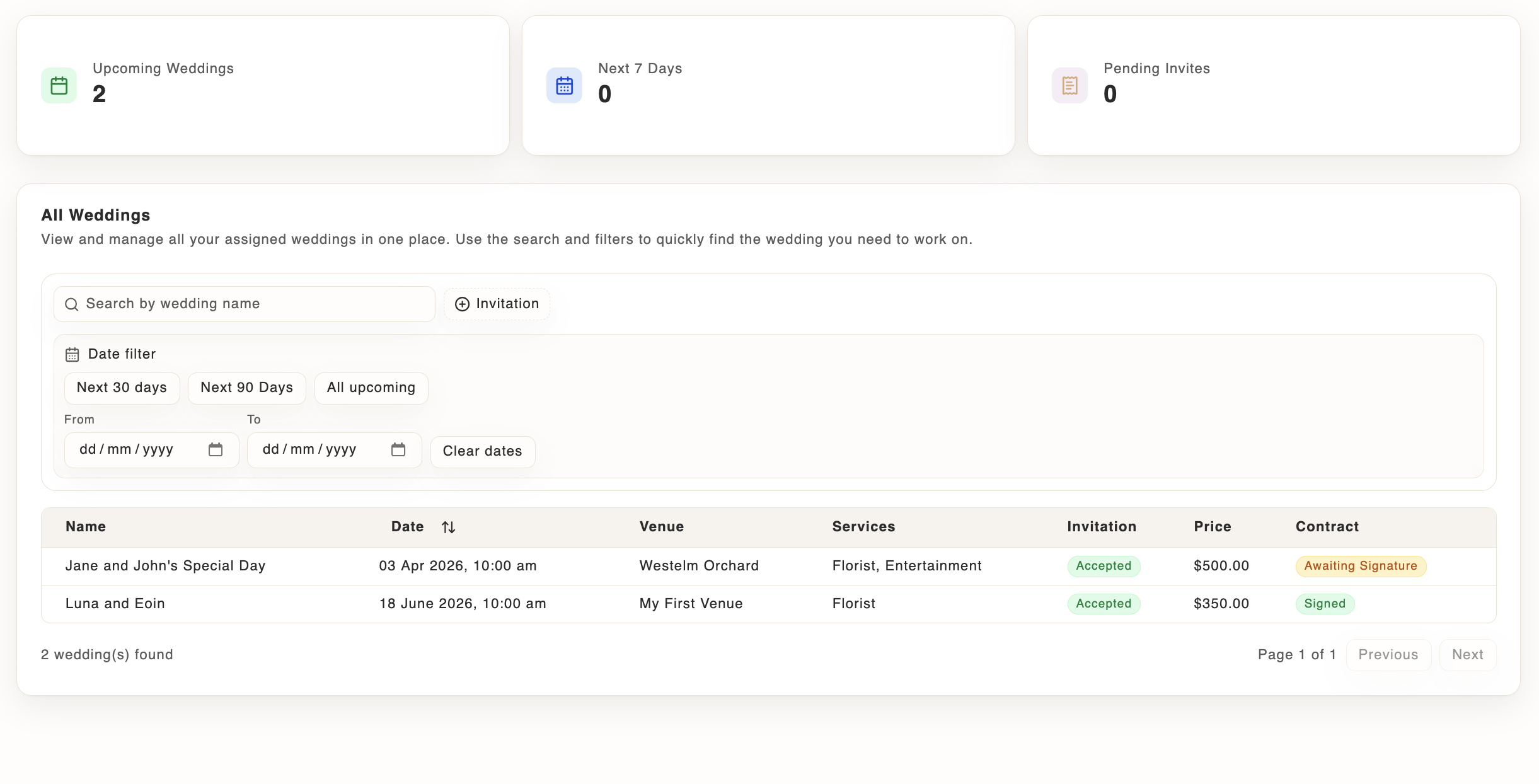The height and width of the screenshot is (784, 1539).
Task: Toggle the Date column sort order
Action: 449,527
